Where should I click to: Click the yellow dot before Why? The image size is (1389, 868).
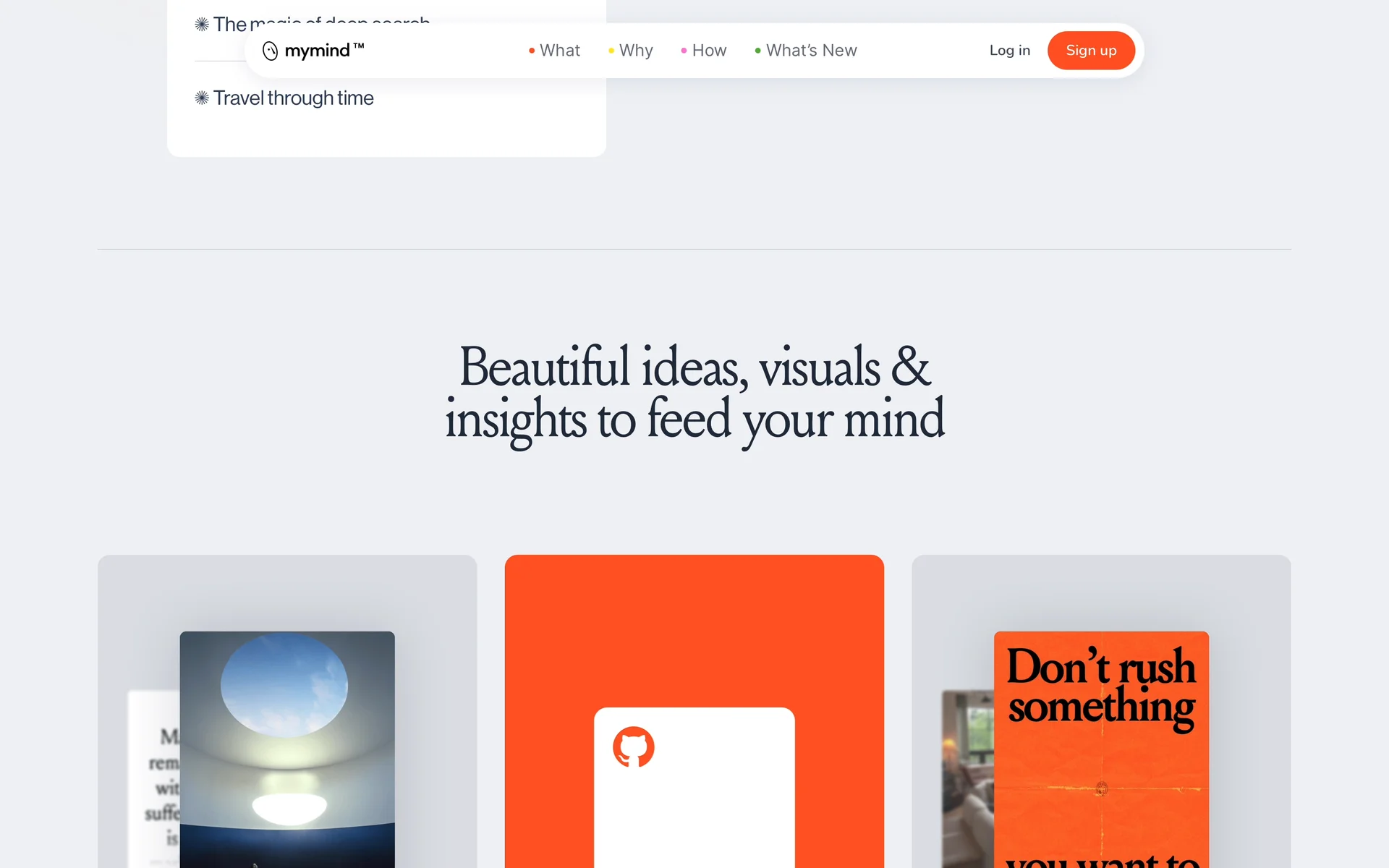coord(611,51)
